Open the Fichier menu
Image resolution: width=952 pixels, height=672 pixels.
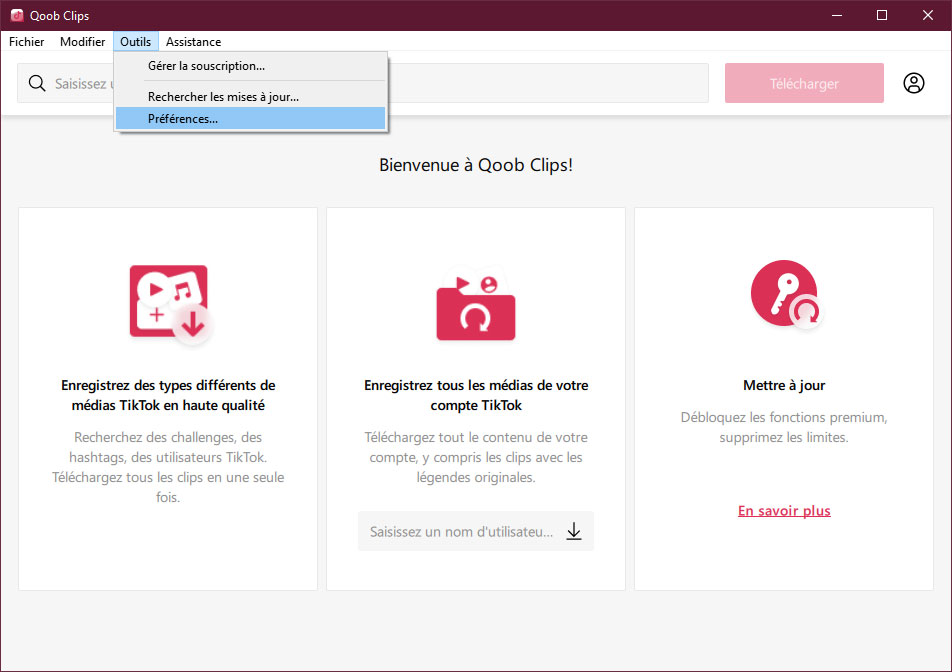point(27,41)
